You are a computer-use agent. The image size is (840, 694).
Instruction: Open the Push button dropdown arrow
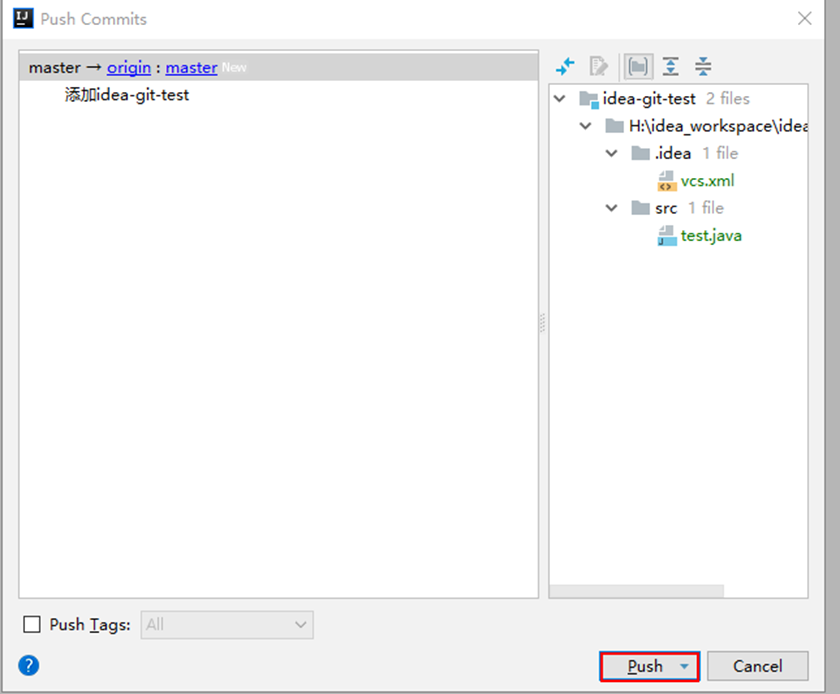pyautogui.click(x=684, y=666)
